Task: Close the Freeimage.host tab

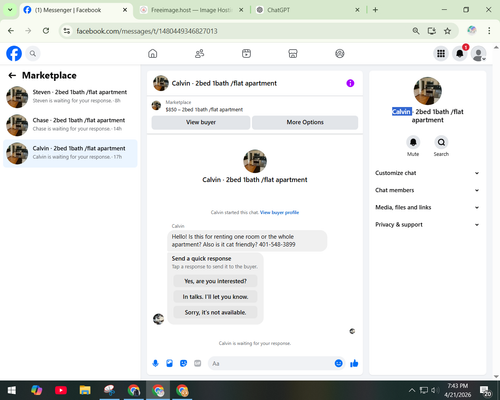Action: click(x=241, y=10)
